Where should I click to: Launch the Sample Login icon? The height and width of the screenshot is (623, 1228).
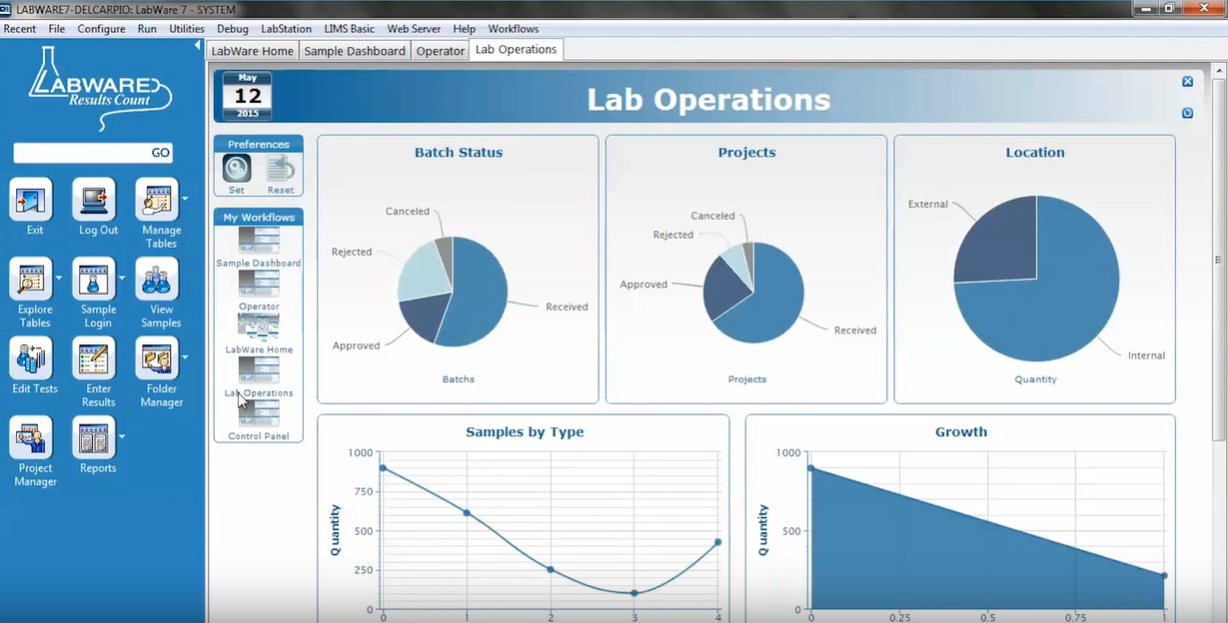[x=94, y=279]
